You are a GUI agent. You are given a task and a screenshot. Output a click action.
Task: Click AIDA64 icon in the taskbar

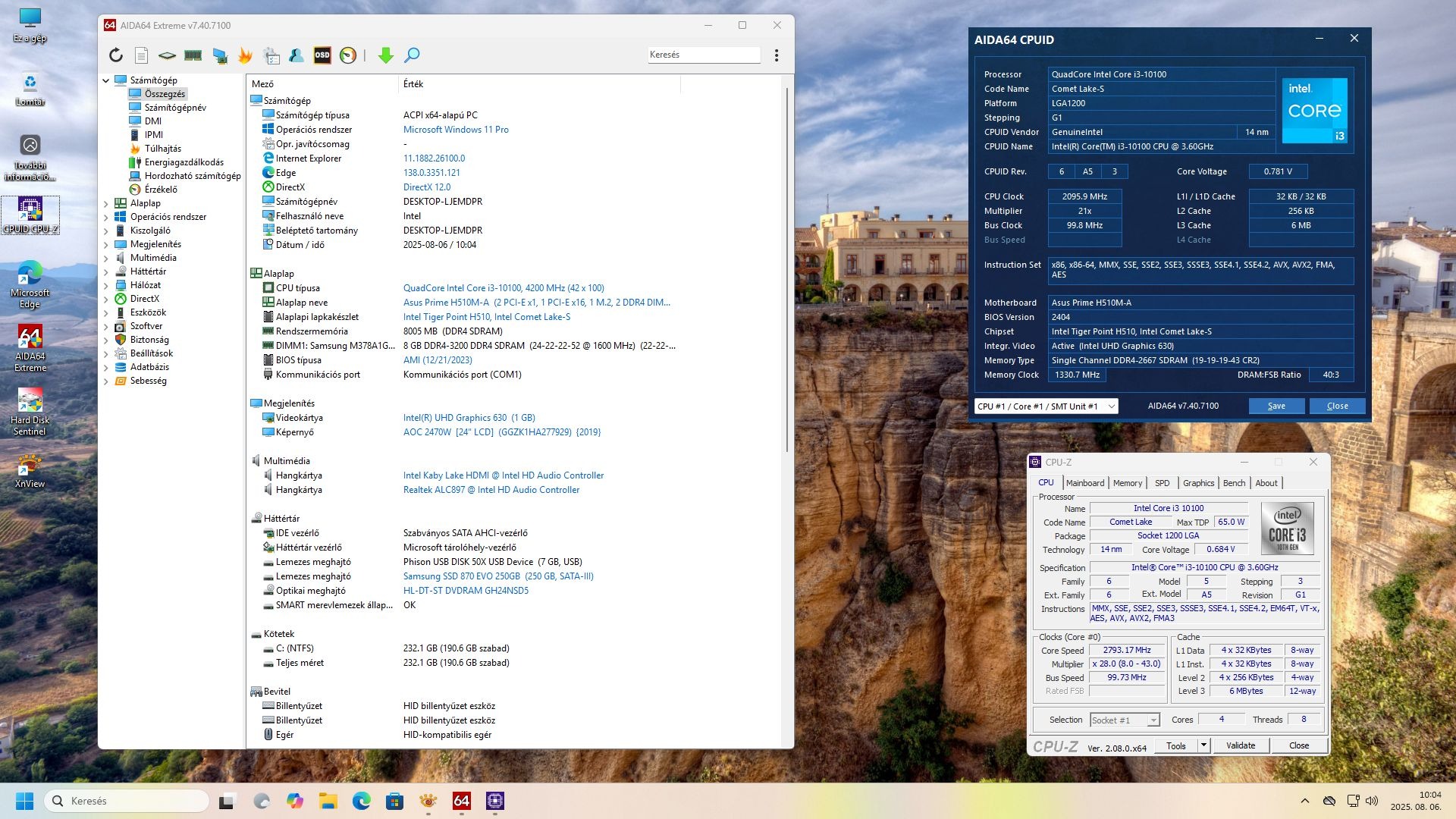(x=461, y=801)
